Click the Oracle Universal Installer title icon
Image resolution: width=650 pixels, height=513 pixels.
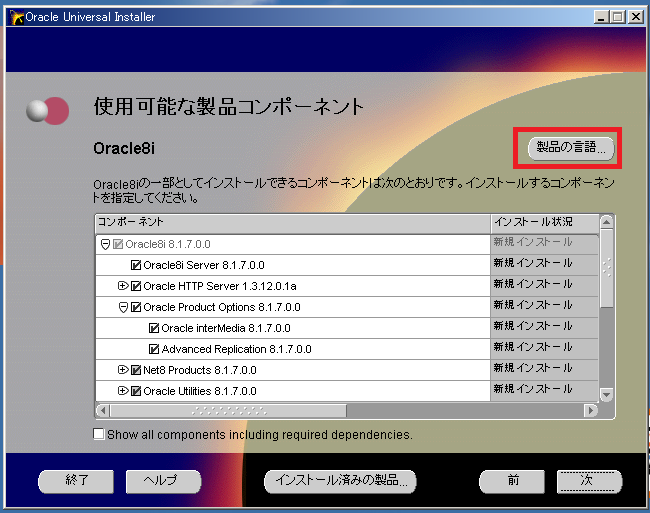pyautogui.click(x=17, y=17)
